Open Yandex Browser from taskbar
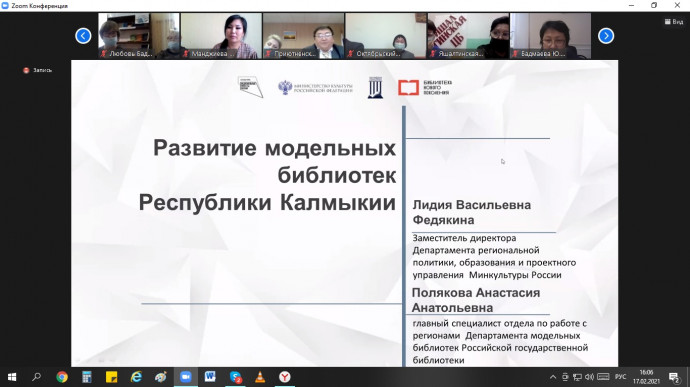The width and height of the screenshot is (690, 387). pyautogui.click(x=285, y=377)
